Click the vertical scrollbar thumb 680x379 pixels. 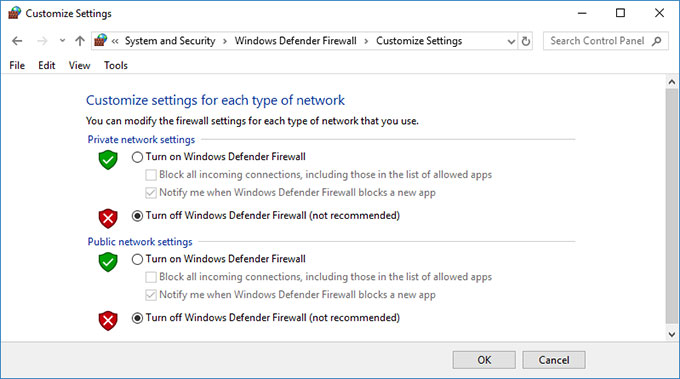672,206
